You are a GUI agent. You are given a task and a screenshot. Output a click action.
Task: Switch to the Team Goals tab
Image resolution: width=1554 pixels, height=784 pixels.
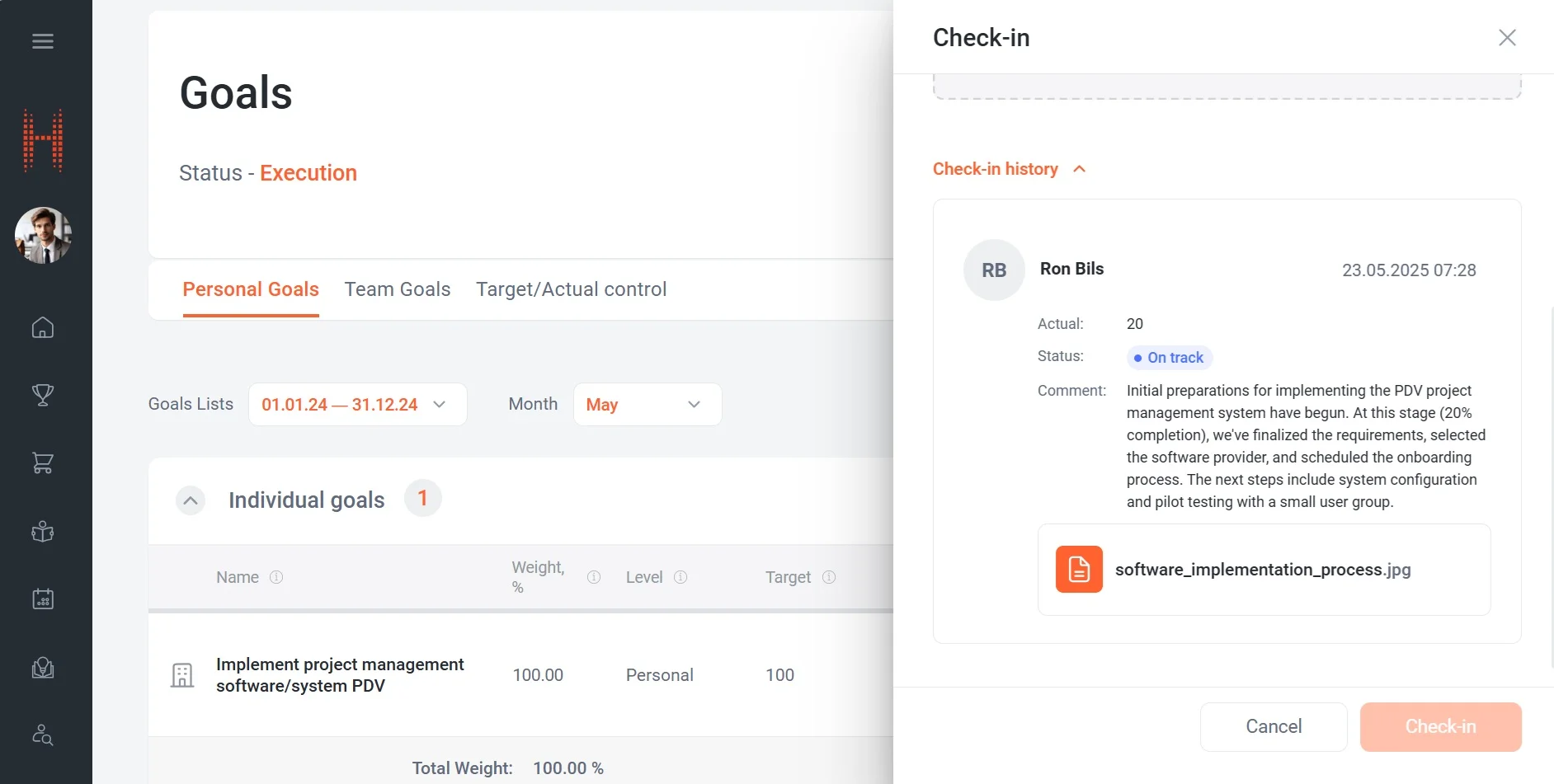397,289
